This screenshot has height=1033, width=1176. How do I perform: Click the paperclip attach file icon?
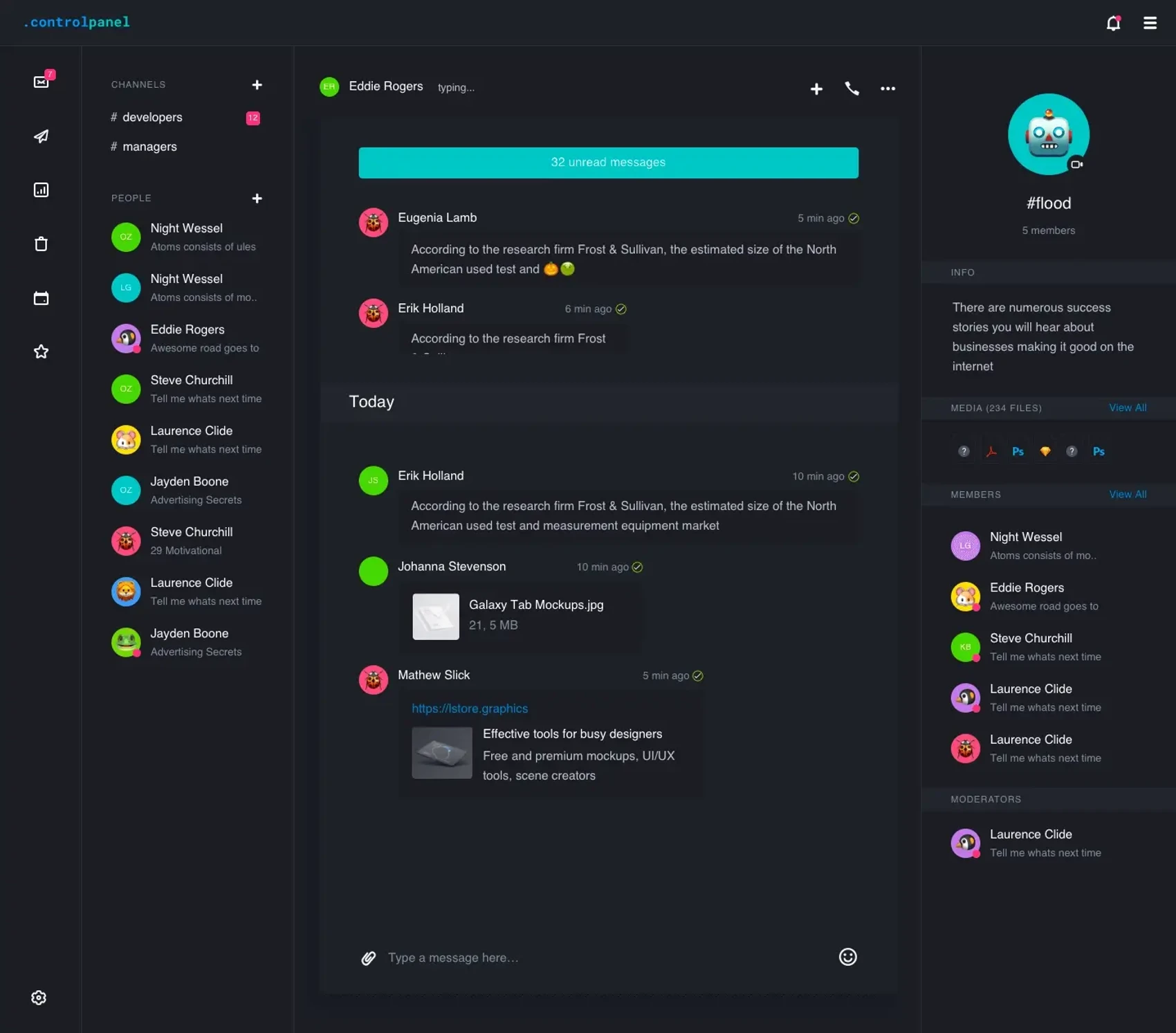[368, 958]
